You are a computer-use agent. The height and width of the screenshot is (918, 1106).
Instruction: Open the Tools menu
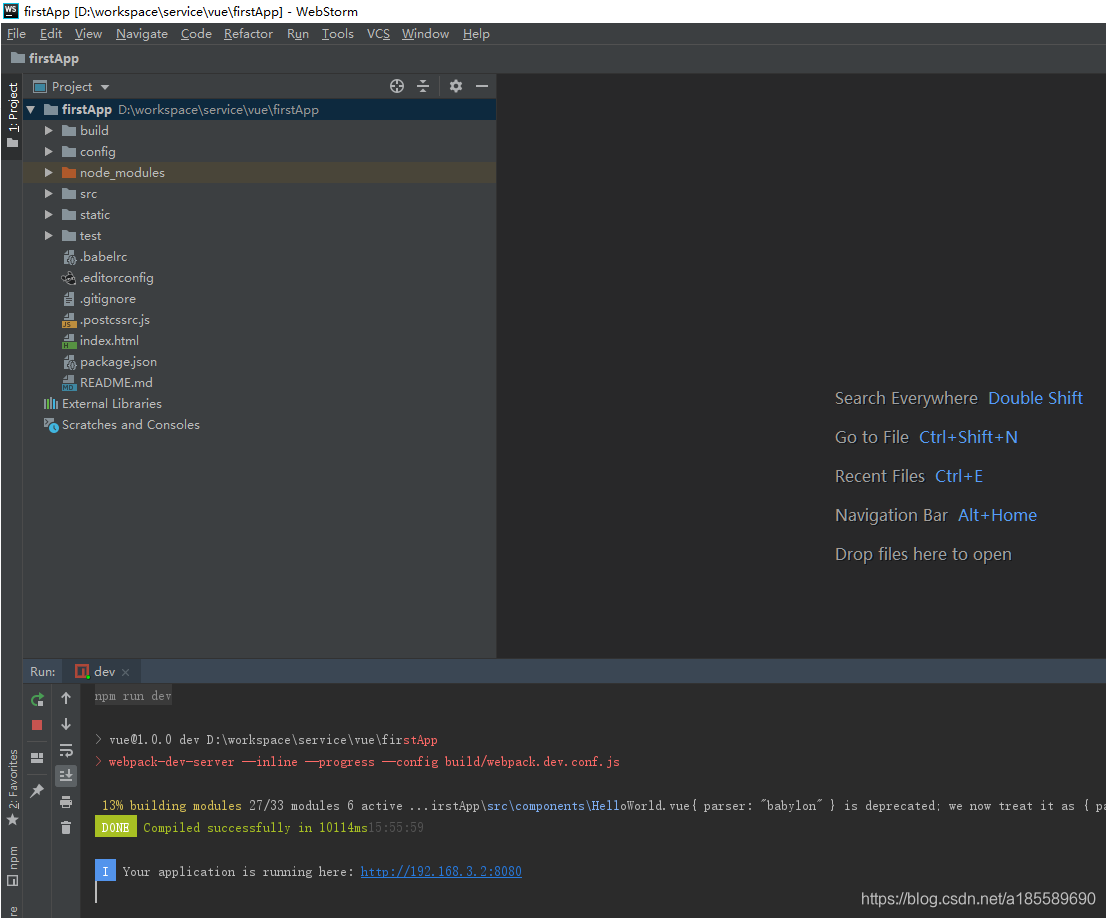coord(338,34)
